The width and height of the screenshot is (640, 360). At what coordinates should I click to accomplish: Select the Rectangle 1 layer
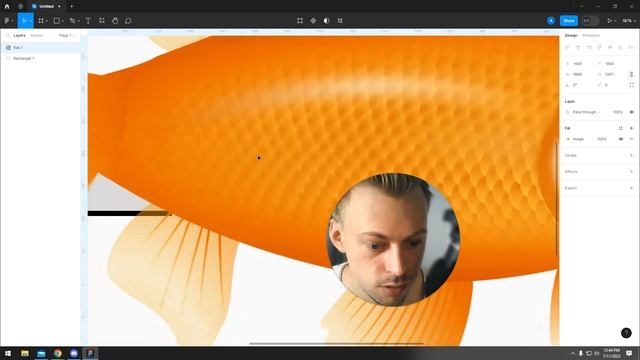click(x=41, y=58)
